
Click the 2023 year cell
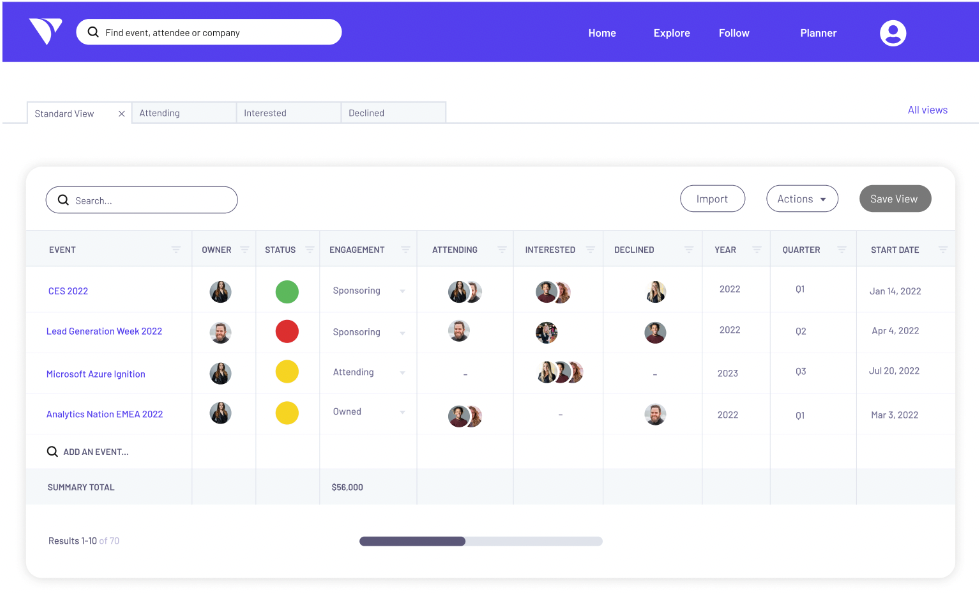(727, 373)
